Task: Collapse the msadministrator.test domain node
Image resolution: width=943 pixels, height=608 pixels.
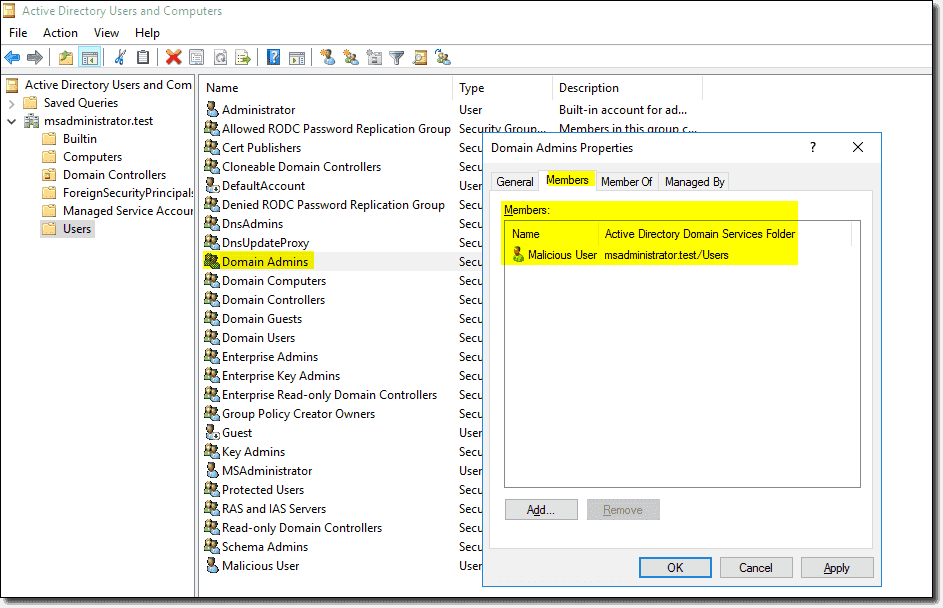Action: (11, 121)
